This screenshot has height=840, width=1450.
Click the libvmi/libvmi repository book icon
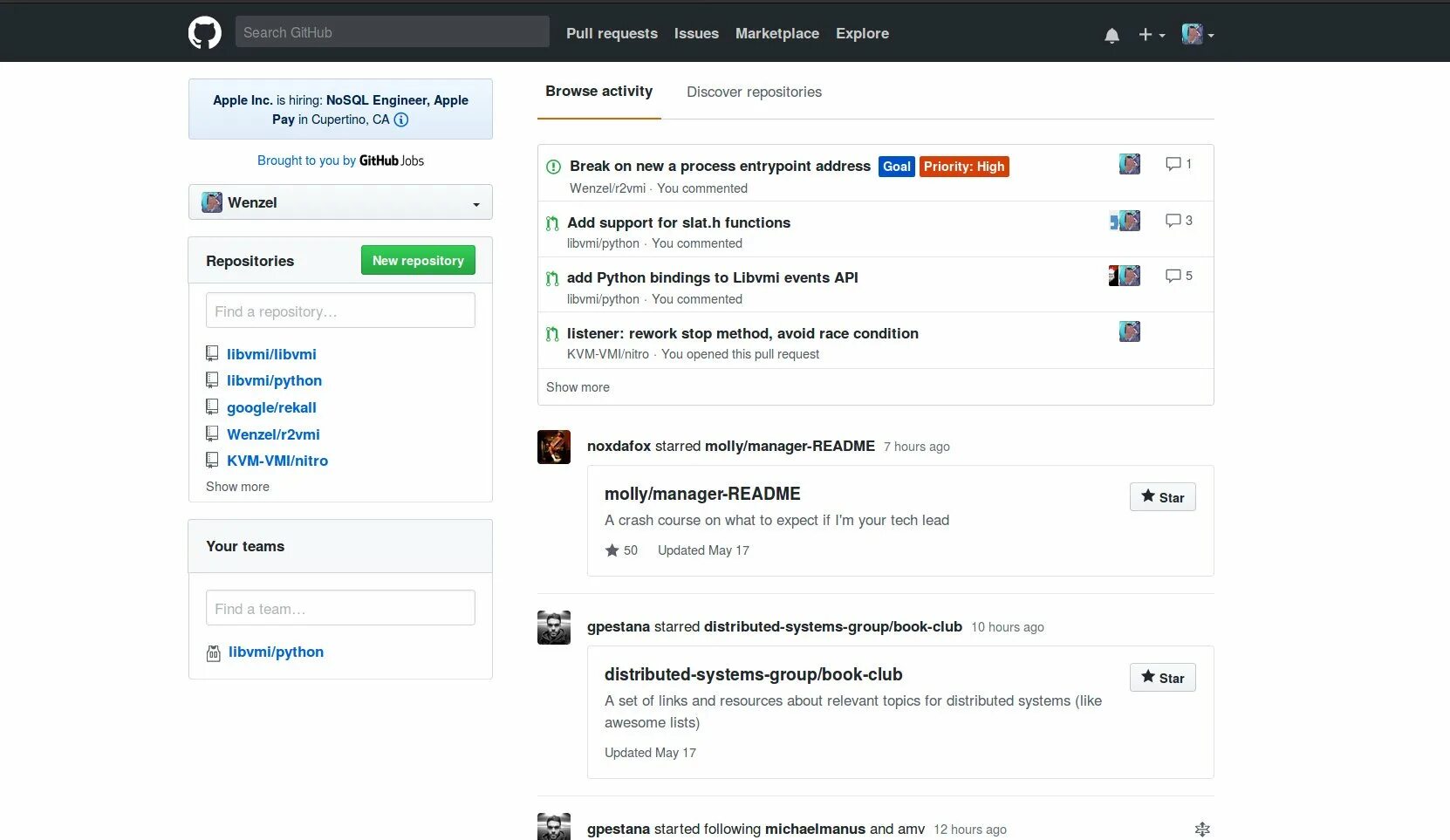pyautogui.click(x=212, y=353)
